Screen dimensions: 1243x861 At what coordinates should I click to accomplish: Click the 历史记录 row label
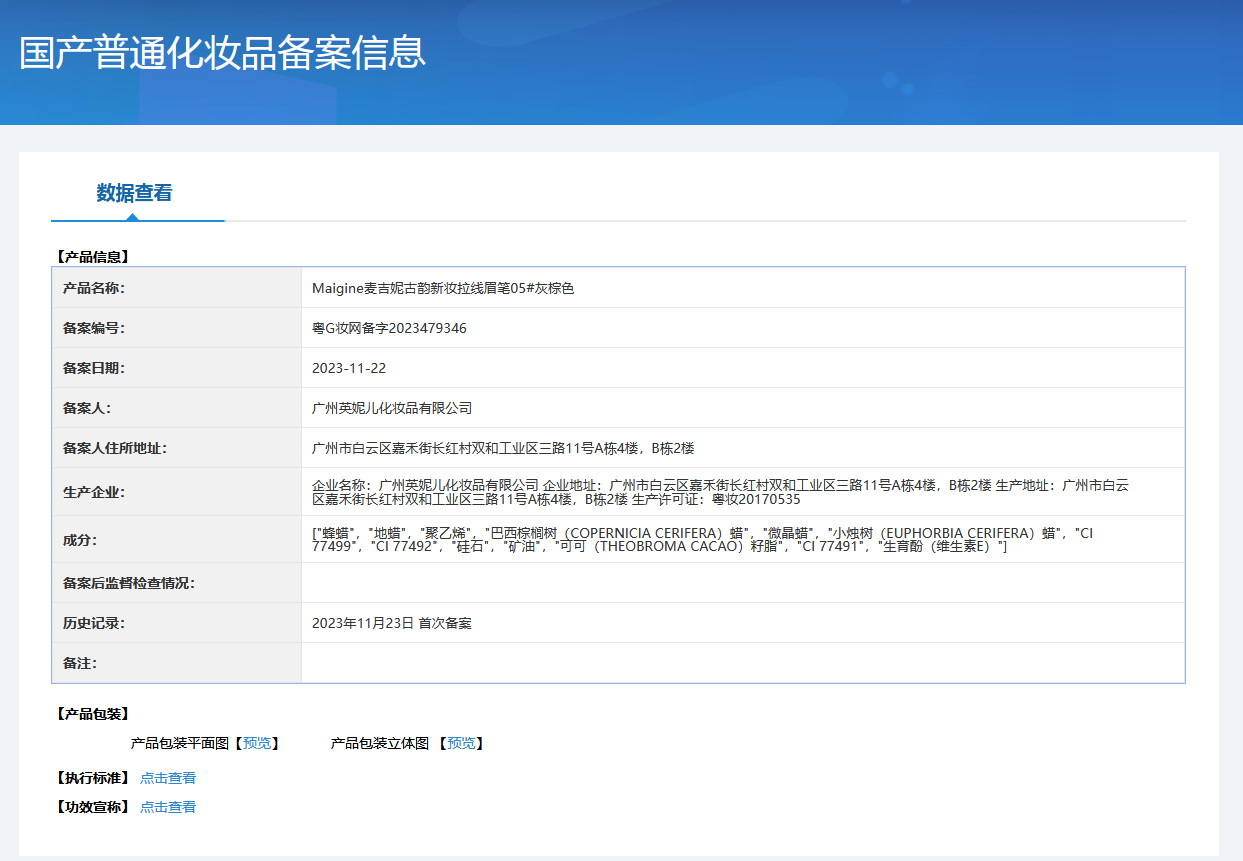point(94,623)
